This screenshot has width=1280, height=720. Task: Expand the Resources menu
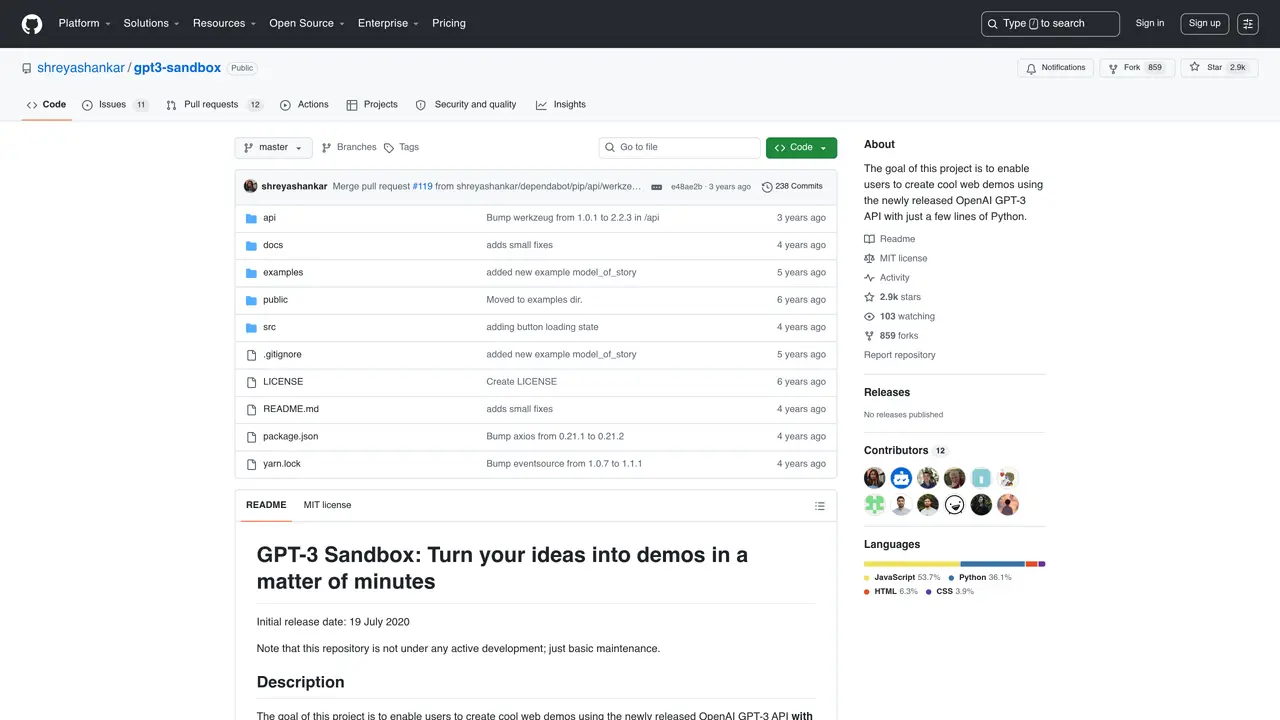(224, 23)
